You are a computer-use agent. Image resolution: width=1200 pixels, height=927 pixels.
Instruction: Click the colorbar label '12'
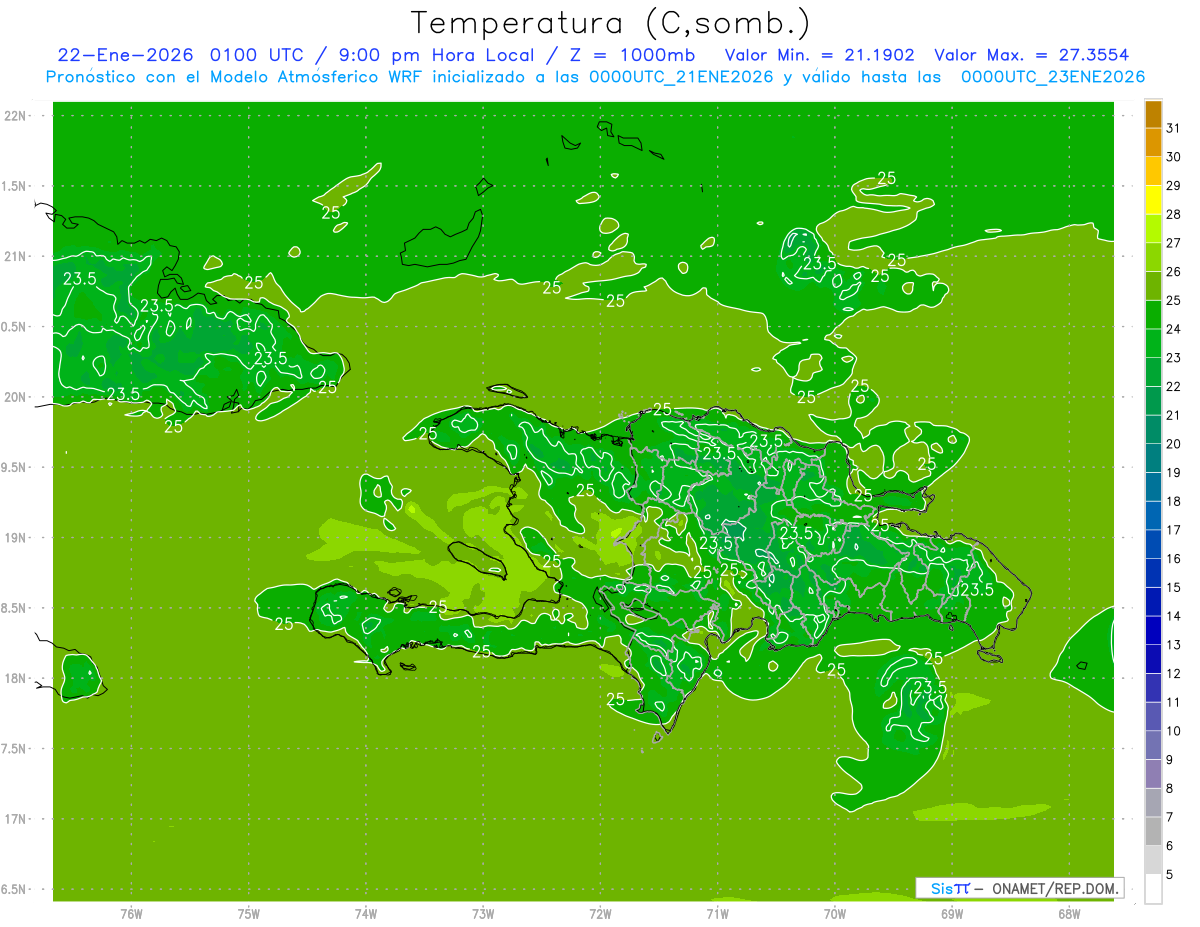tap(1173, 673)
